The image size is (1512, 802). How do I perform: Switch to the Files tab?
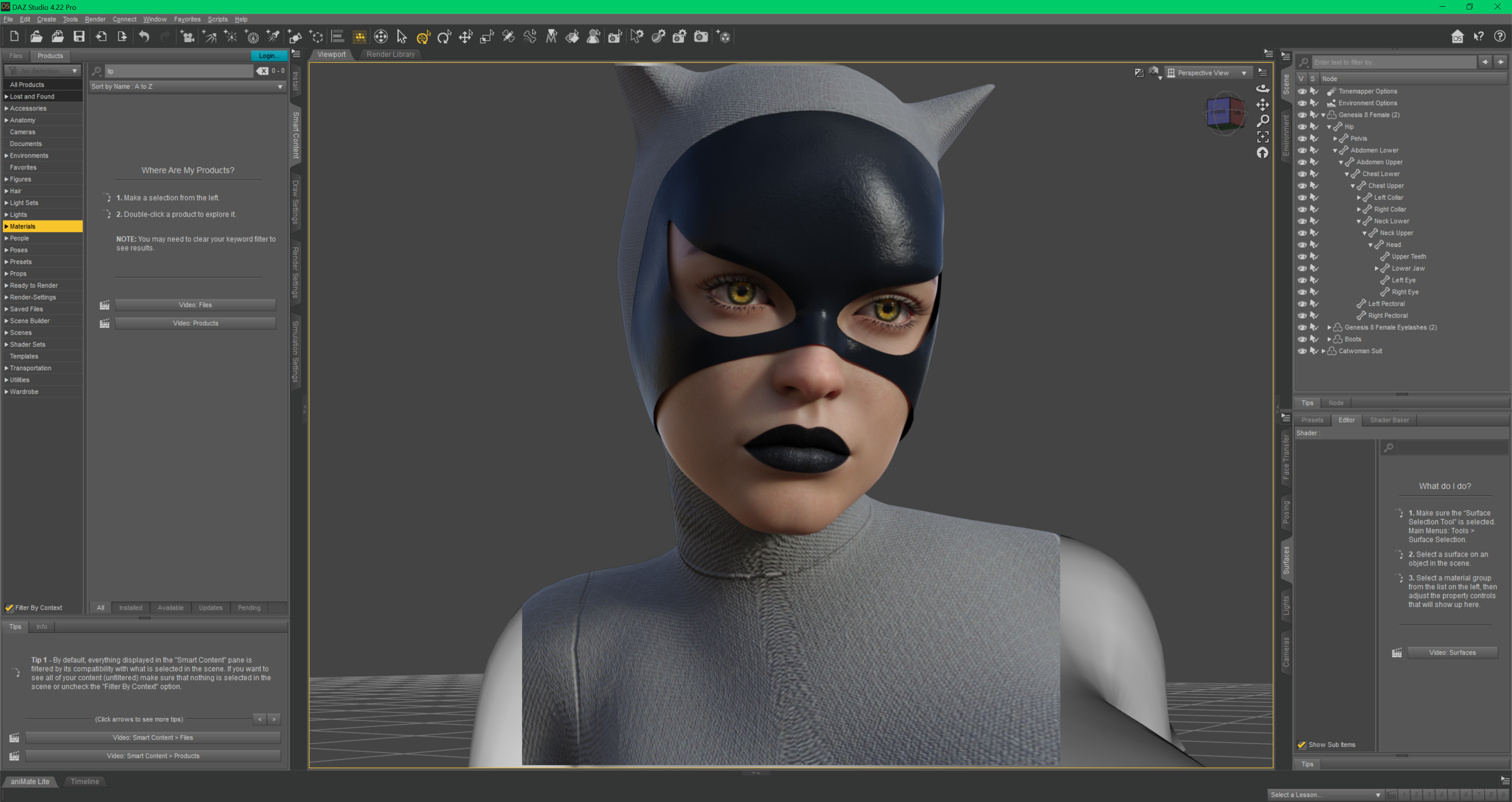(x=16, y=56)
